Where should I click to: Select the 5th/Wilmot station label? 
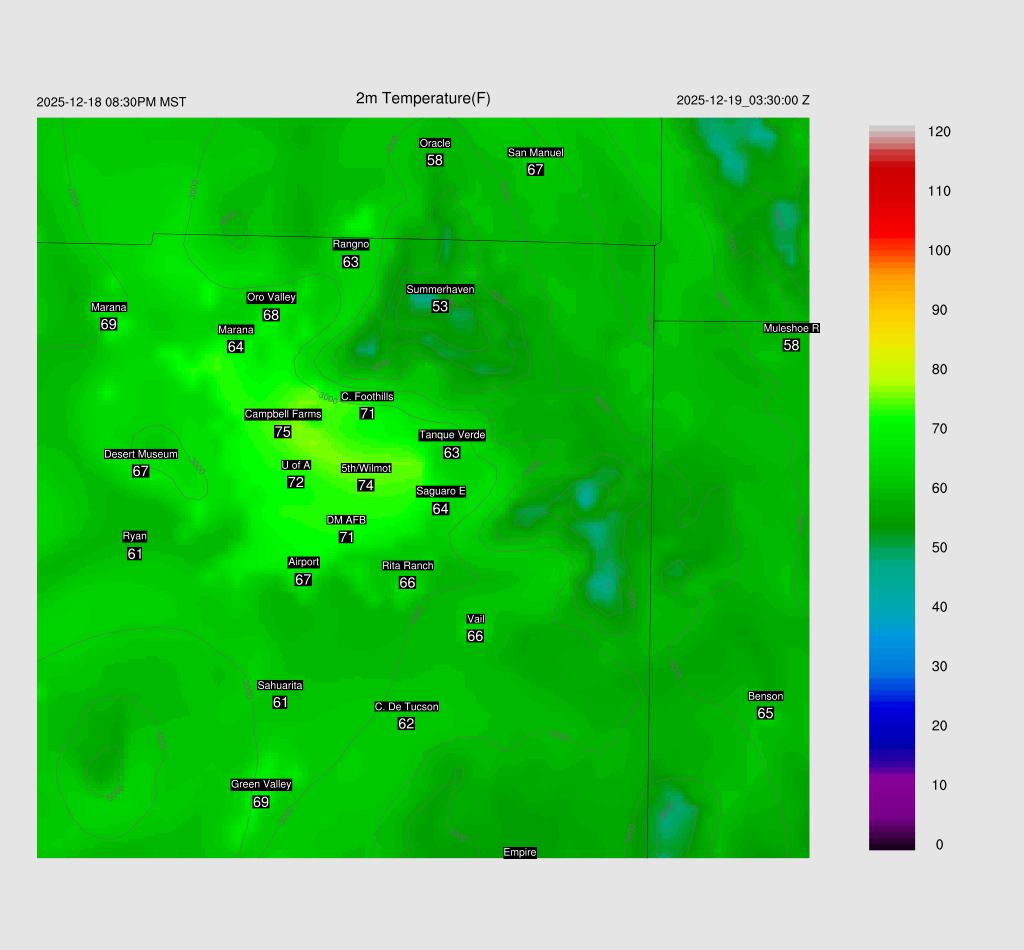pos(366,468)
